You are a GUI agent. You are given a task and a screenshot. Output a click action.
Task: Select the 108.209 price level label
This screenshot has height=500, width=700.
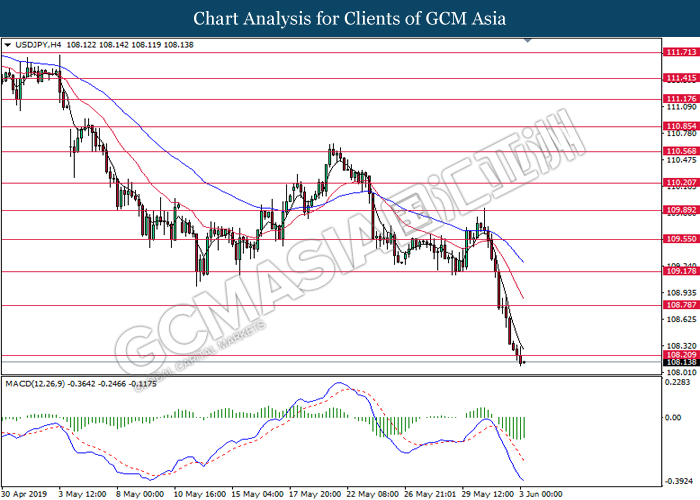pyautogui.click(x=681, y=355)
